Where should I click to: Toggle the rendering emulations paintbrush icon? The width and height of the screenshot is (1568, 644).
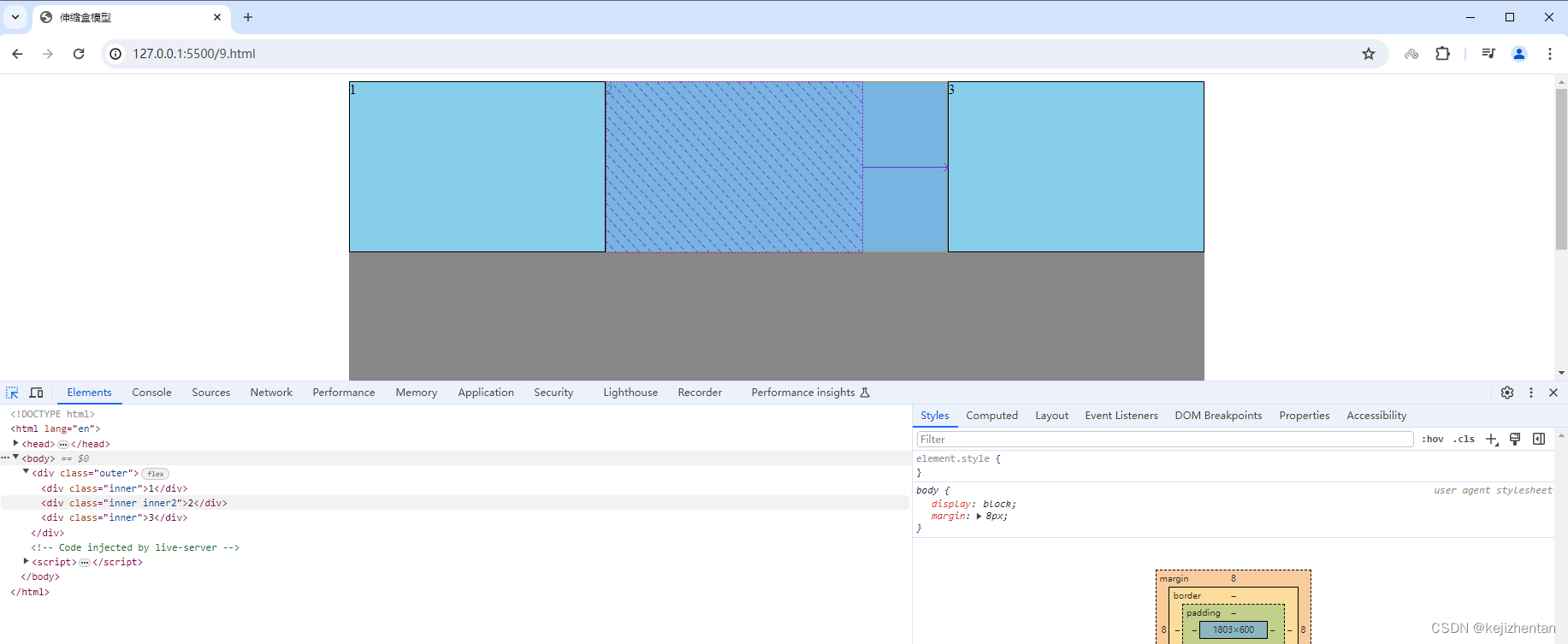1515,439
